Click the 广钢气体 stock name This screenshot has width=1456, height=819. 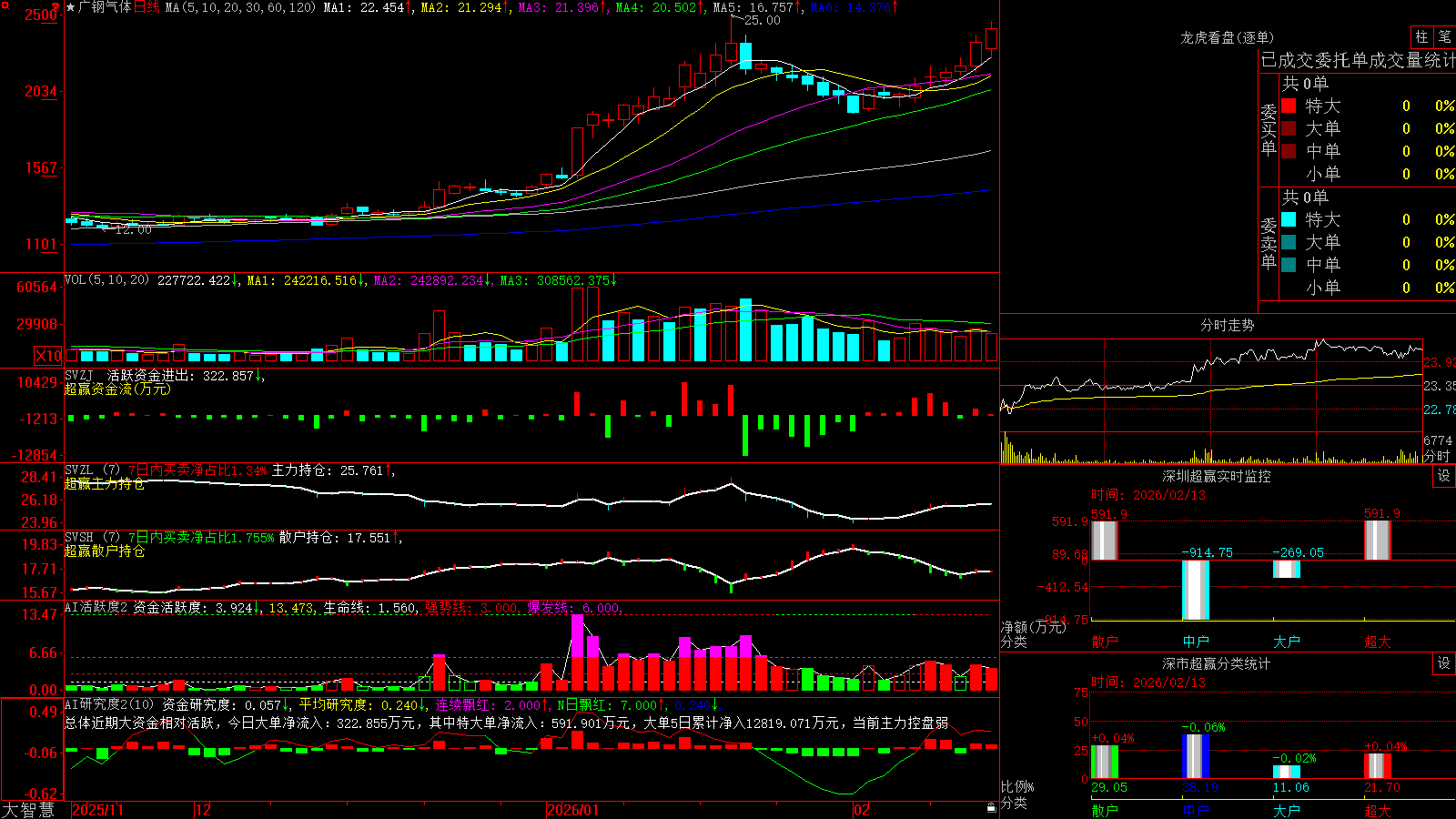pos(106,7)
